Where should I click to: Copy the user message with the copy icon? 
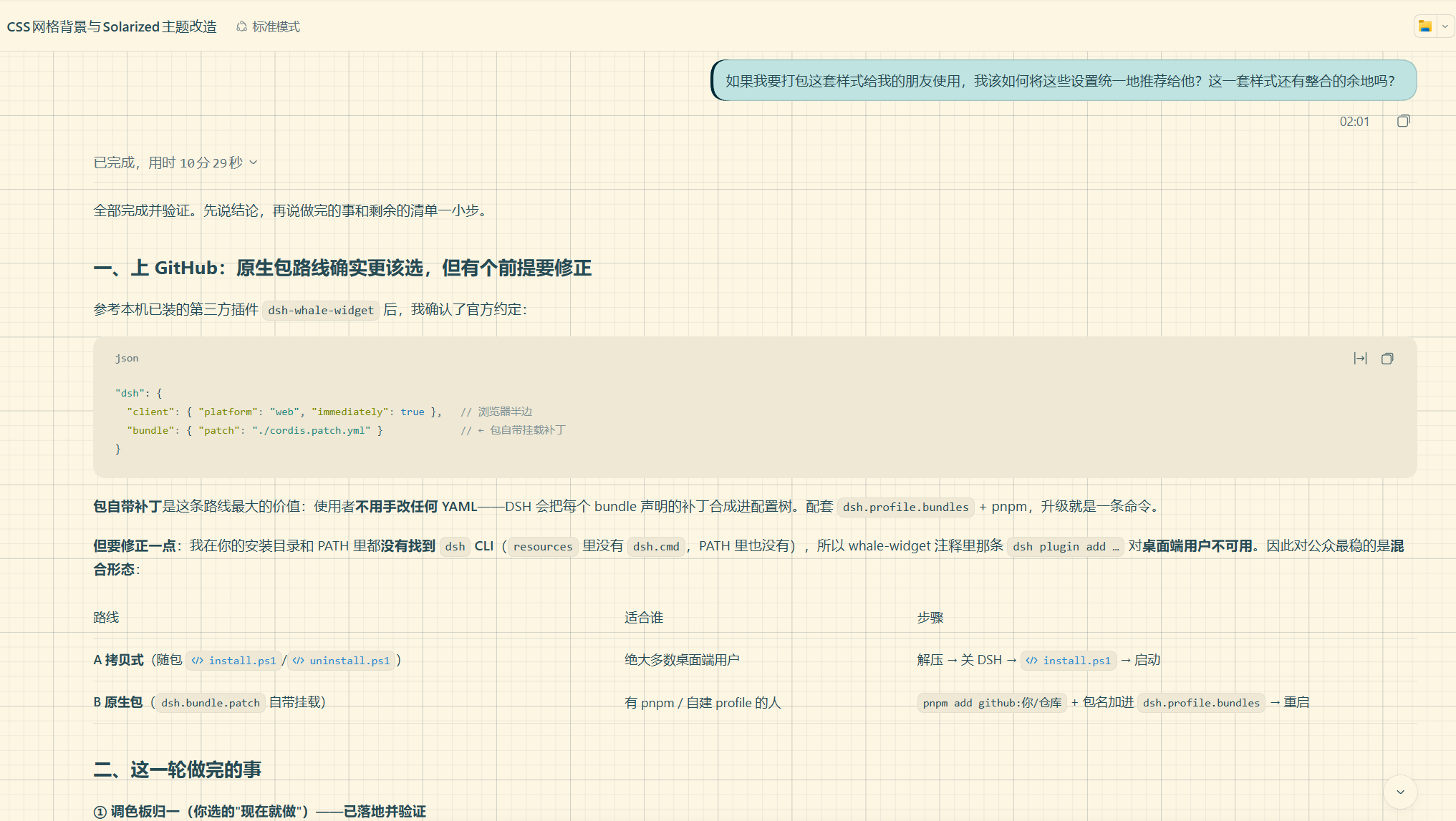tap(1403, 121)
